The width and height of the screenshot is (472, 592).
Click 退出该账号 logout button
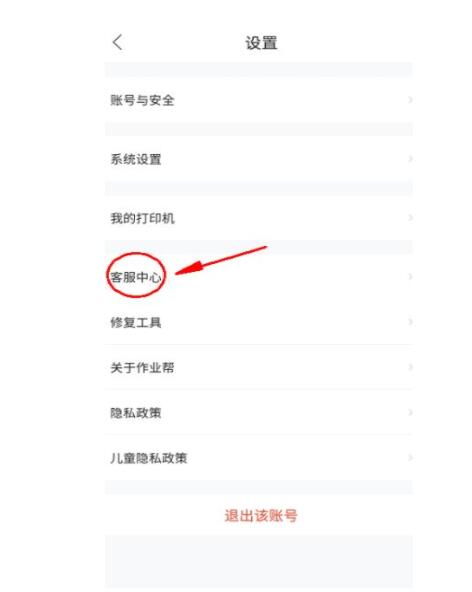261,515
